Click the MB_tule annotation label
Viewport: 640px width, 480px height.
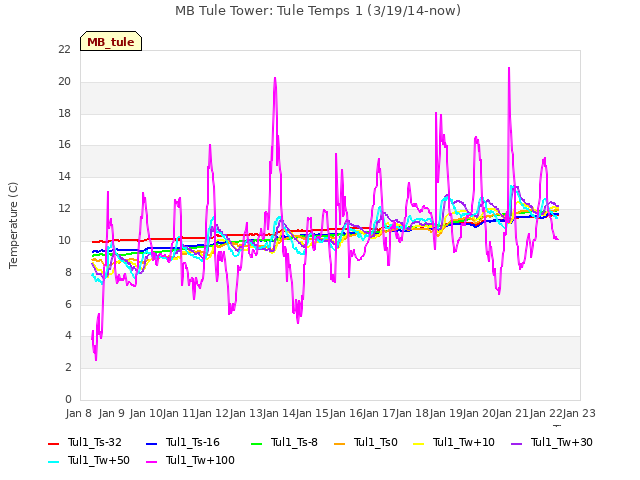pos(111,41)
